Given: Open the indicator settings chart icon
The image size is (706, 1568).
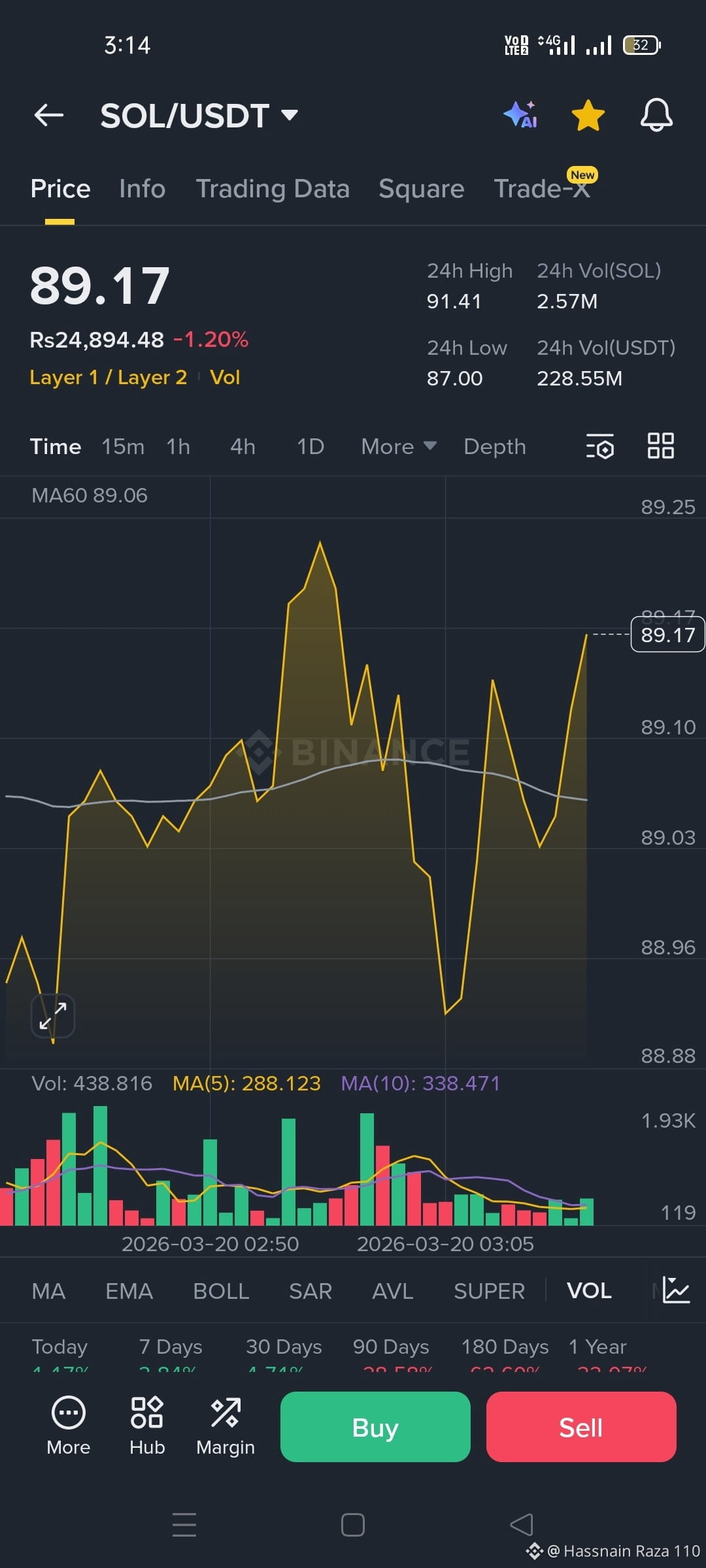Looking at the screenshot, I should tap(676, 1290).
